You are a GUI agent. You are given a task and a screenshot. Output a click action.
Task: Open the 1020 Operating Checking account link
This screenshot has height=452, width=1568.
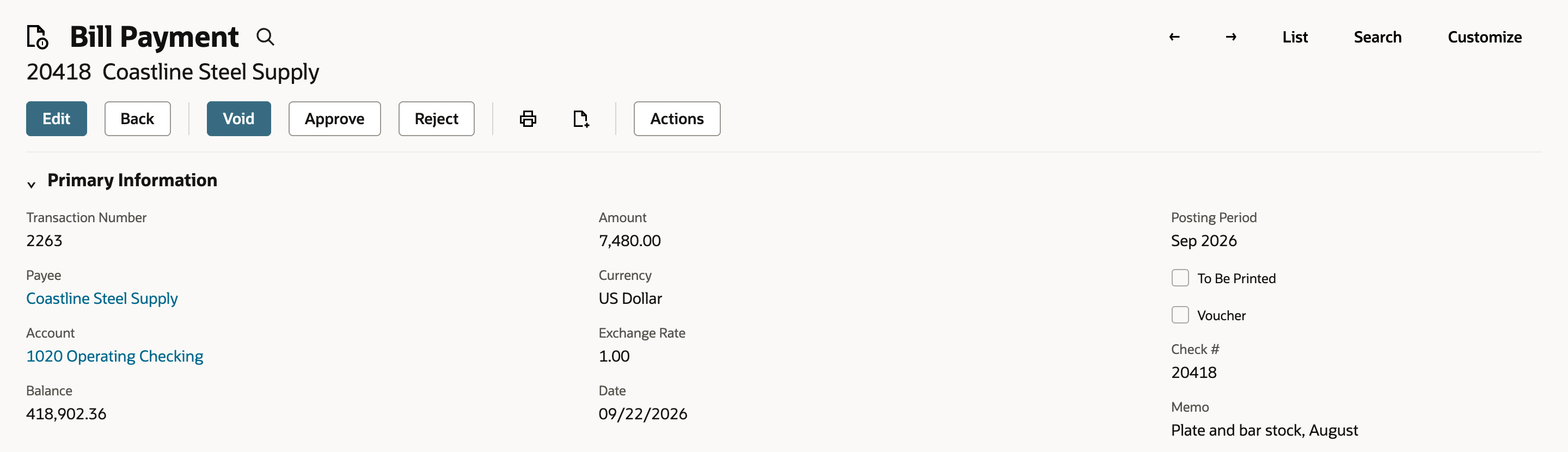[x=115, y=356]
